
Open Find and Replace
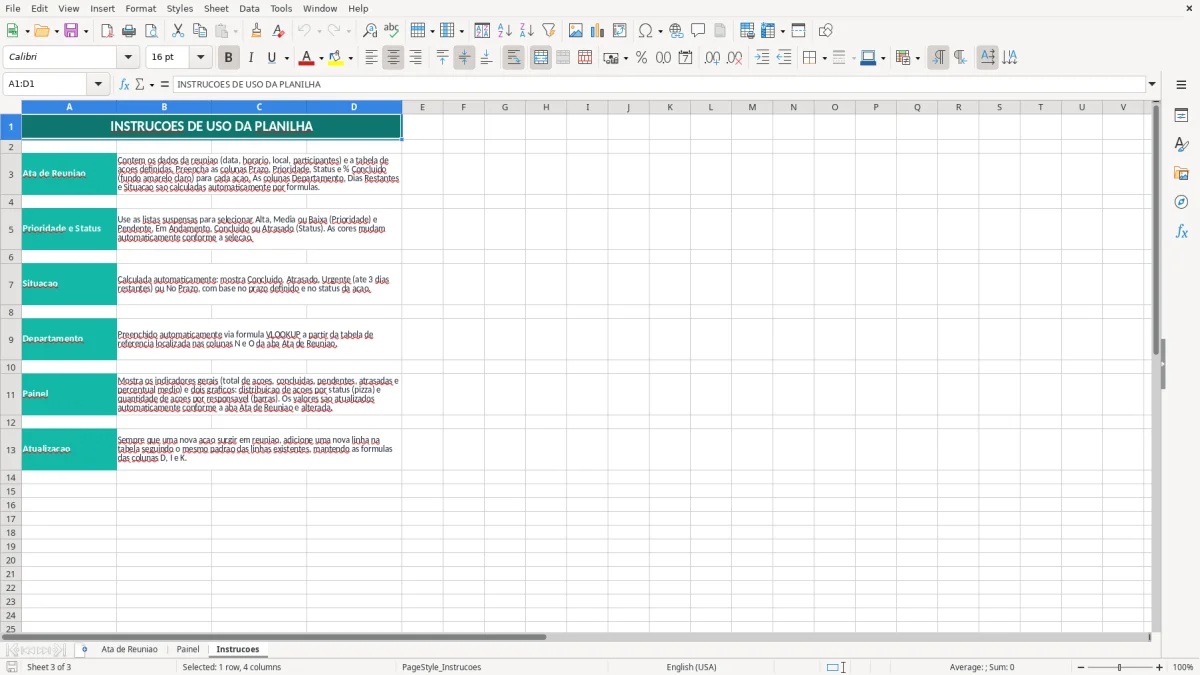[370, 31]
